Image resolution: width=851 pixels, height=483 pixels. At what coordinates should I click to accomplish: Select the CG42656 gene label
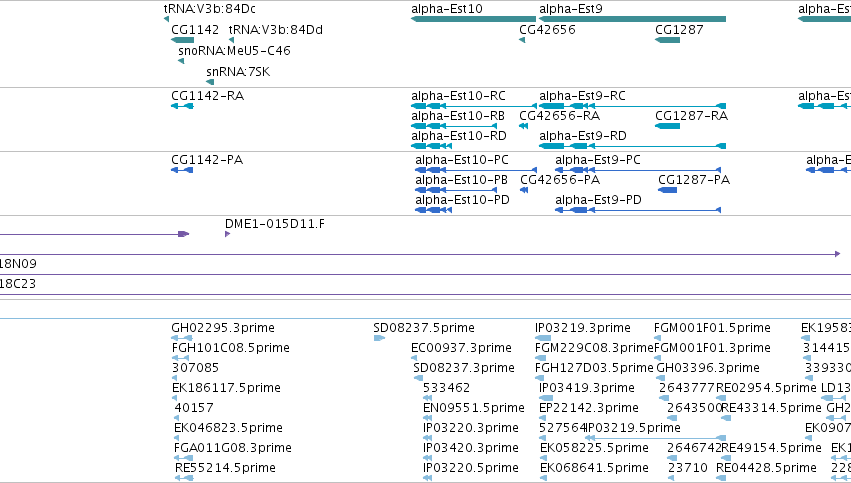tap(547, 30)
